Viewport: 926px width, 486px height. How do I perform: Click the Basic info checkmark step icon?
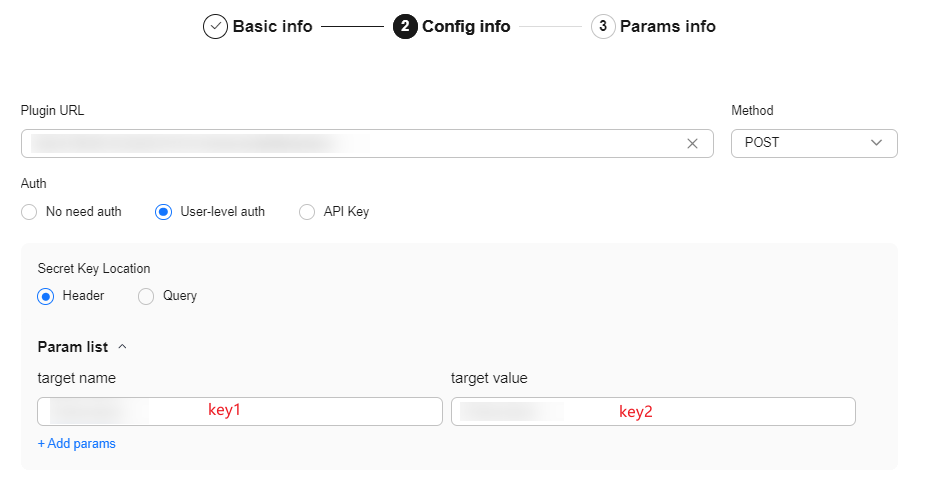(x=215, y=27)
